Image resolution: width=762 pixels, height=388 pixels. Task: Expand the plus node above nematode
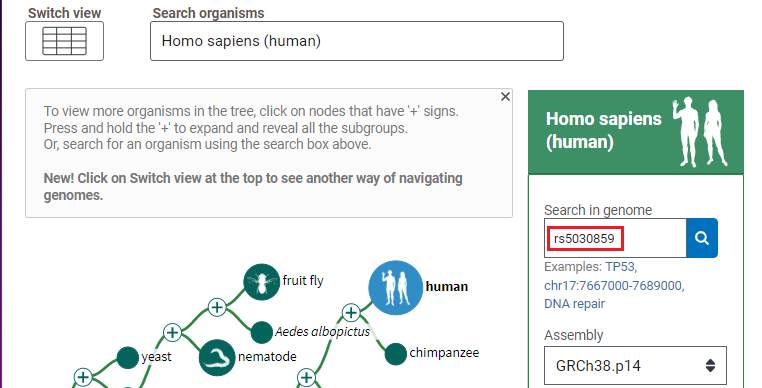click(173, 333)
